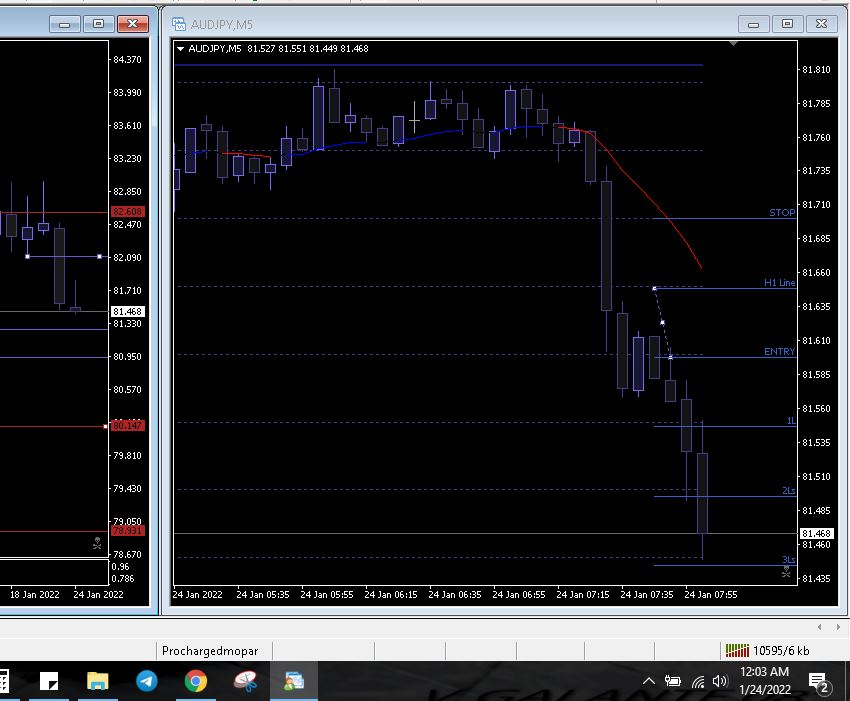Click the connection status bars indicator
This screenshot has width=850, height=701.
coord(736,651)
